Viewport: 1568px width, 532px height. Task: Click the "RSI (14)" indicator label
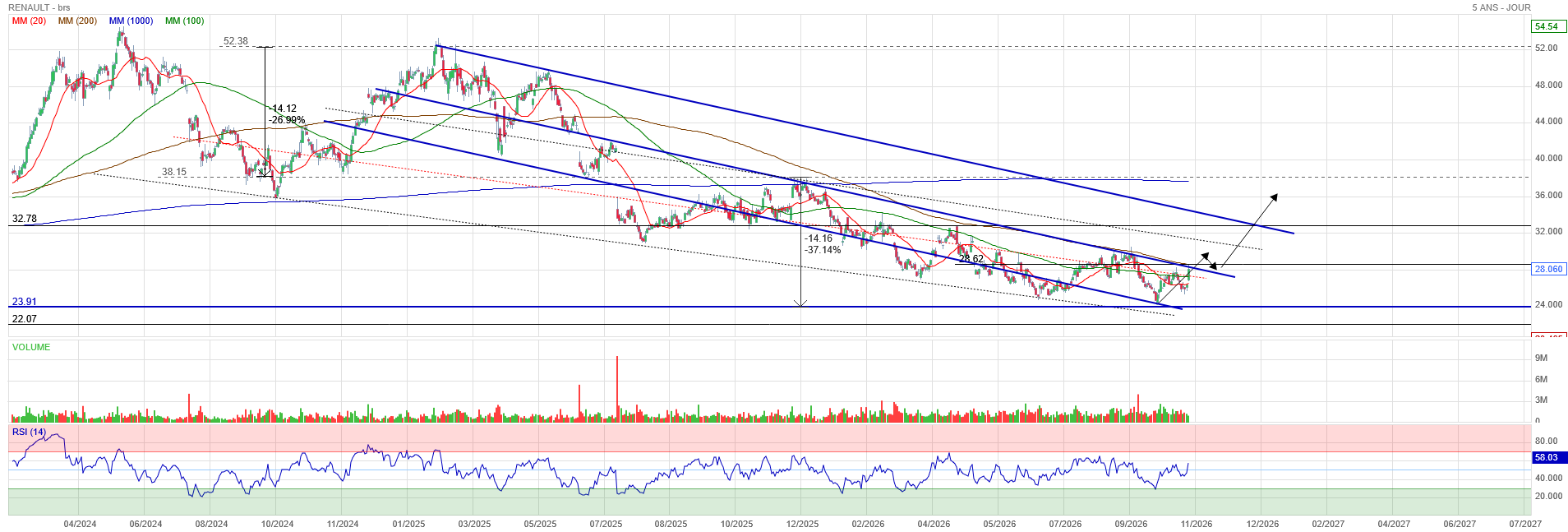[x=30, y=432]
